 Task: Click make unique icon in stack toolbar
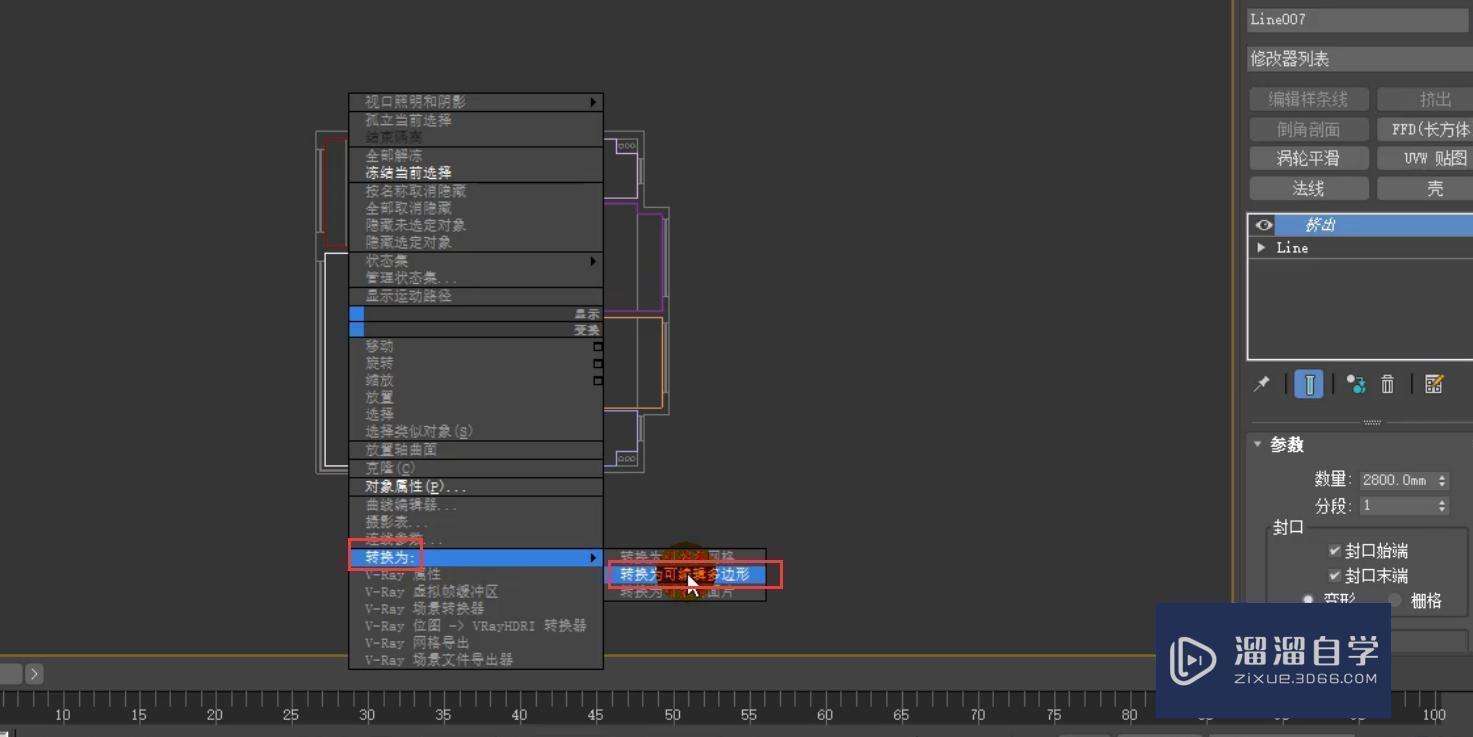point(1356,384)
